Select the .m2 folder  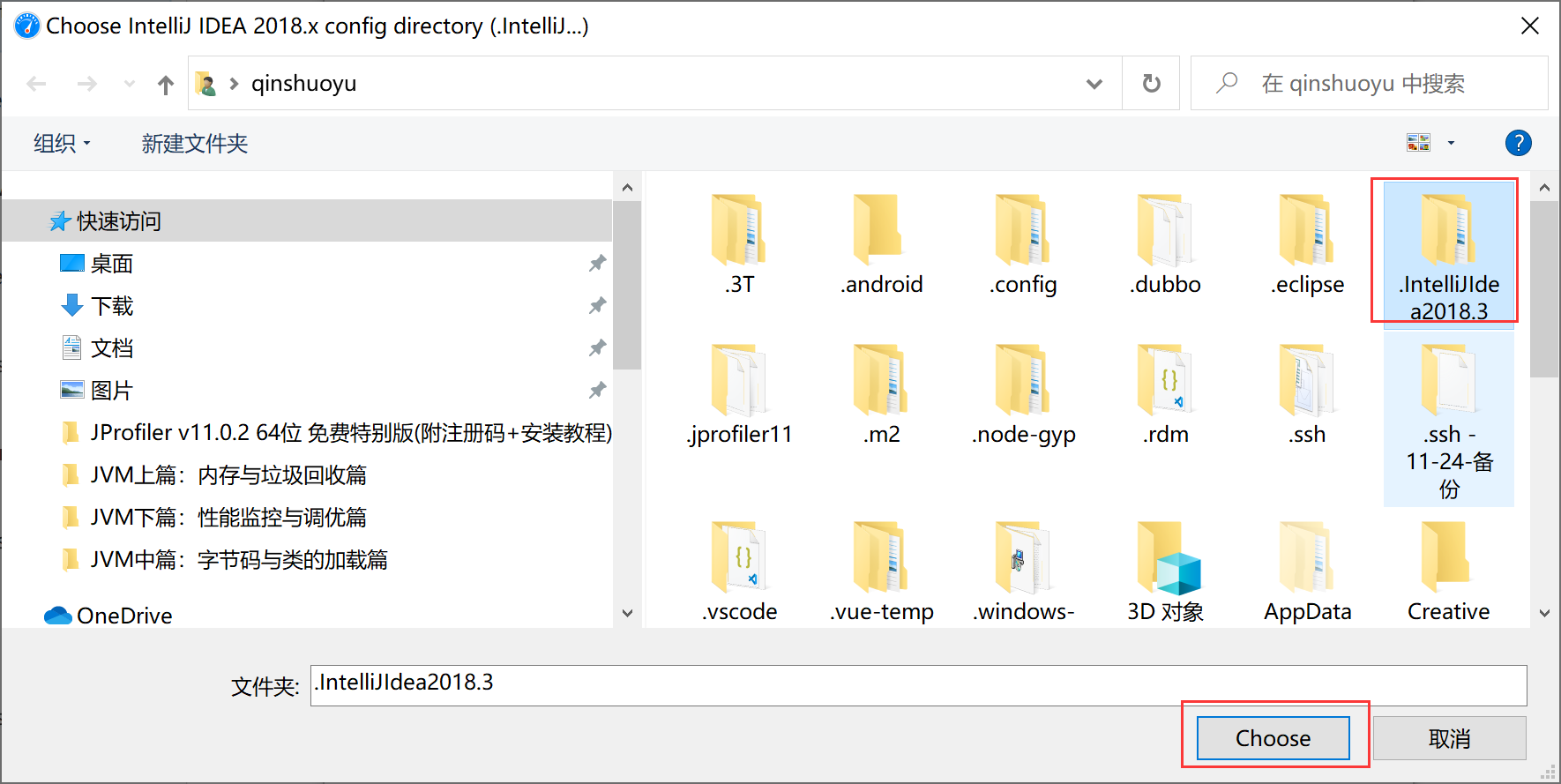881,393
